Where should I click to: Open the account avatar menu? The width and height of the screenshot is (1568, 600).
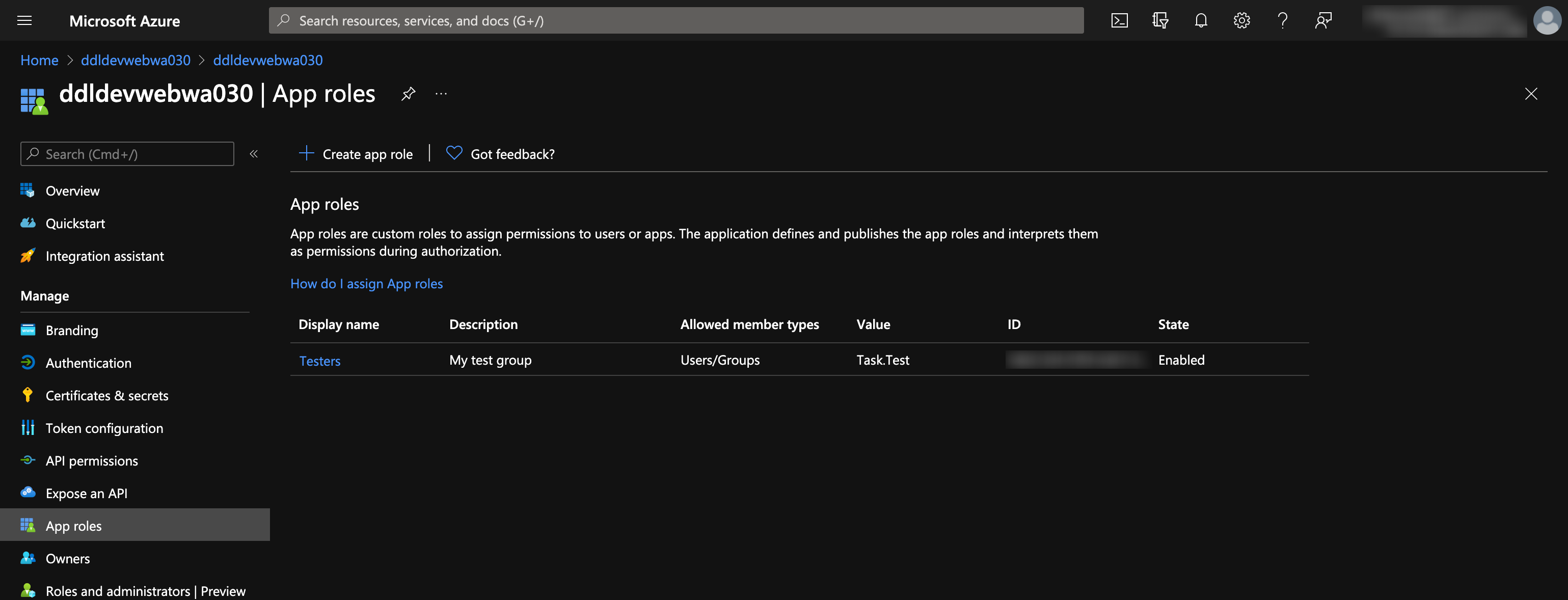coord(1548,20)
